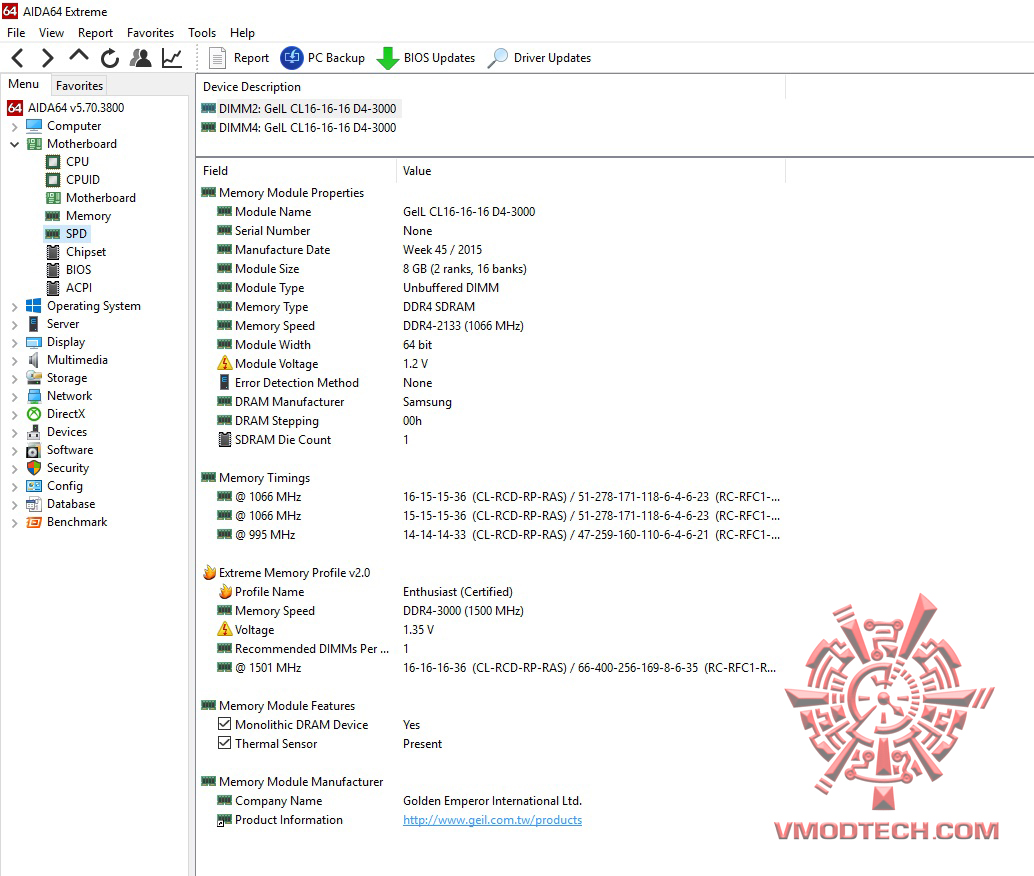Click the Benchmark icon in tree

[x=34, y=522]
